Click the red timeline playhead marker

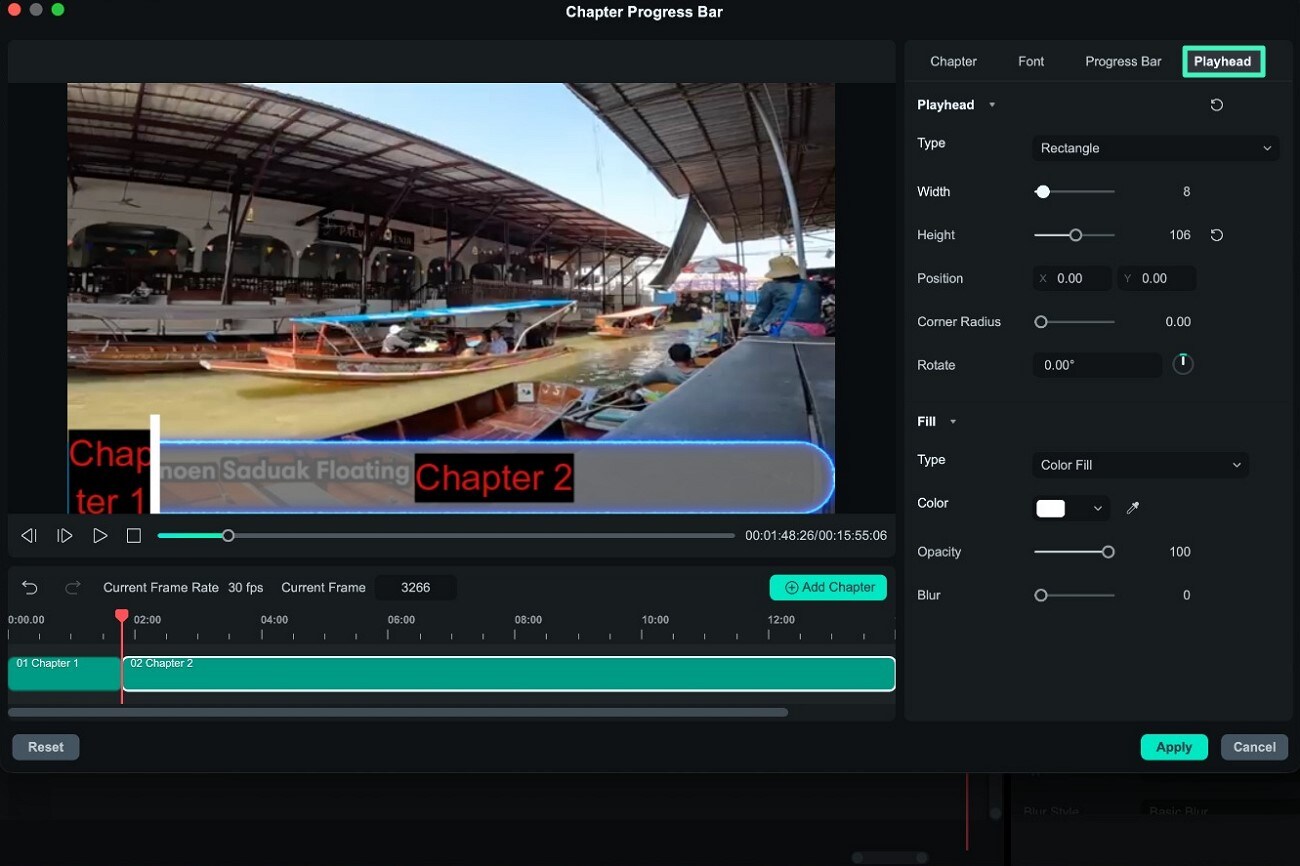point(122,616)
